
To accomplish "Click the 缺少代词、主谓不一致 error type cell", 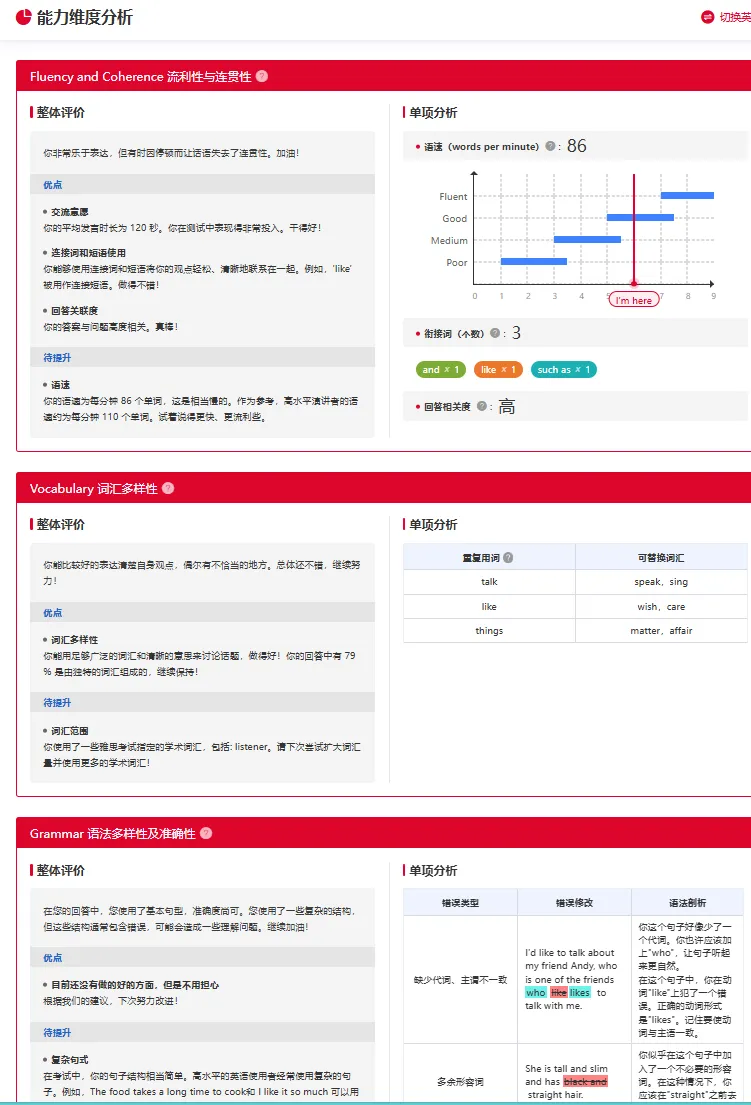I will [x=460, y=980].
